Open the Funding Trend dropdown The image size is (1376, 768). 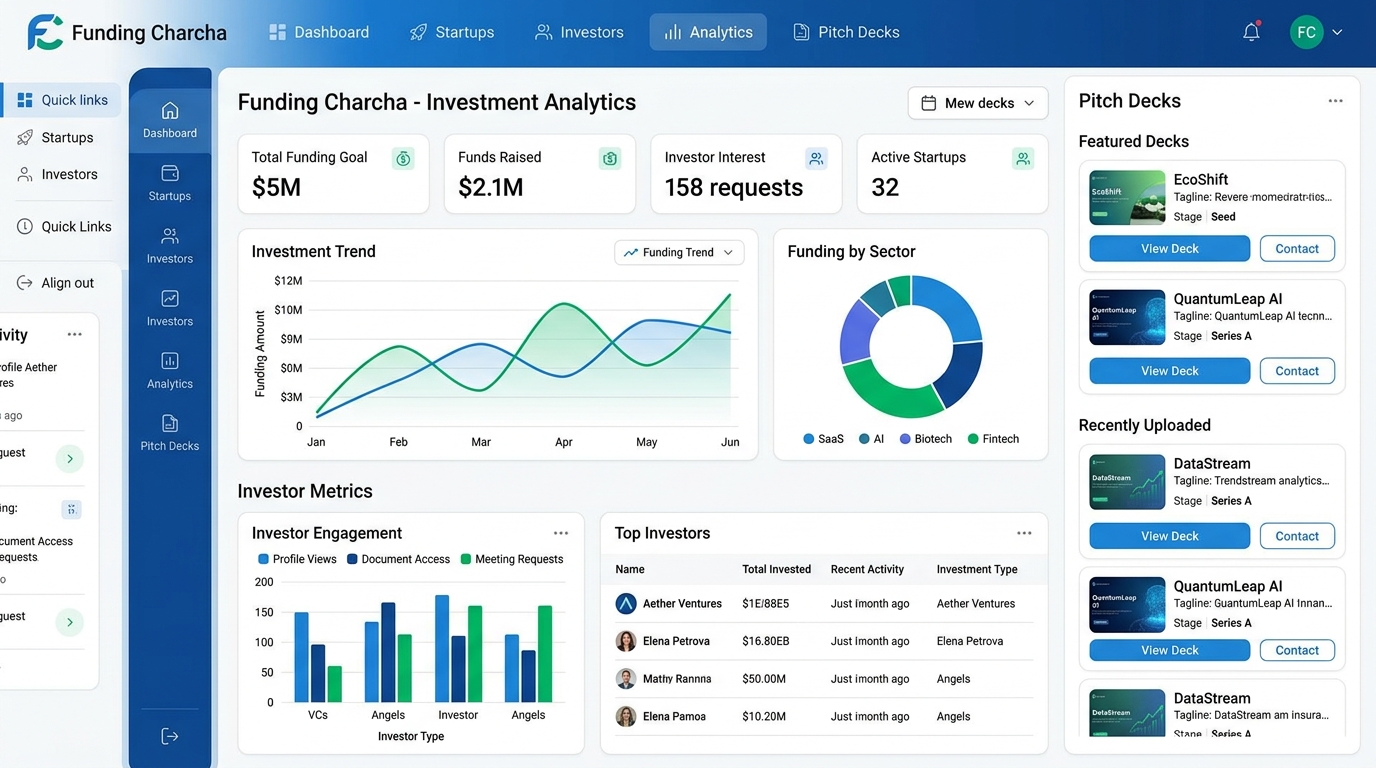pos(679,252)
